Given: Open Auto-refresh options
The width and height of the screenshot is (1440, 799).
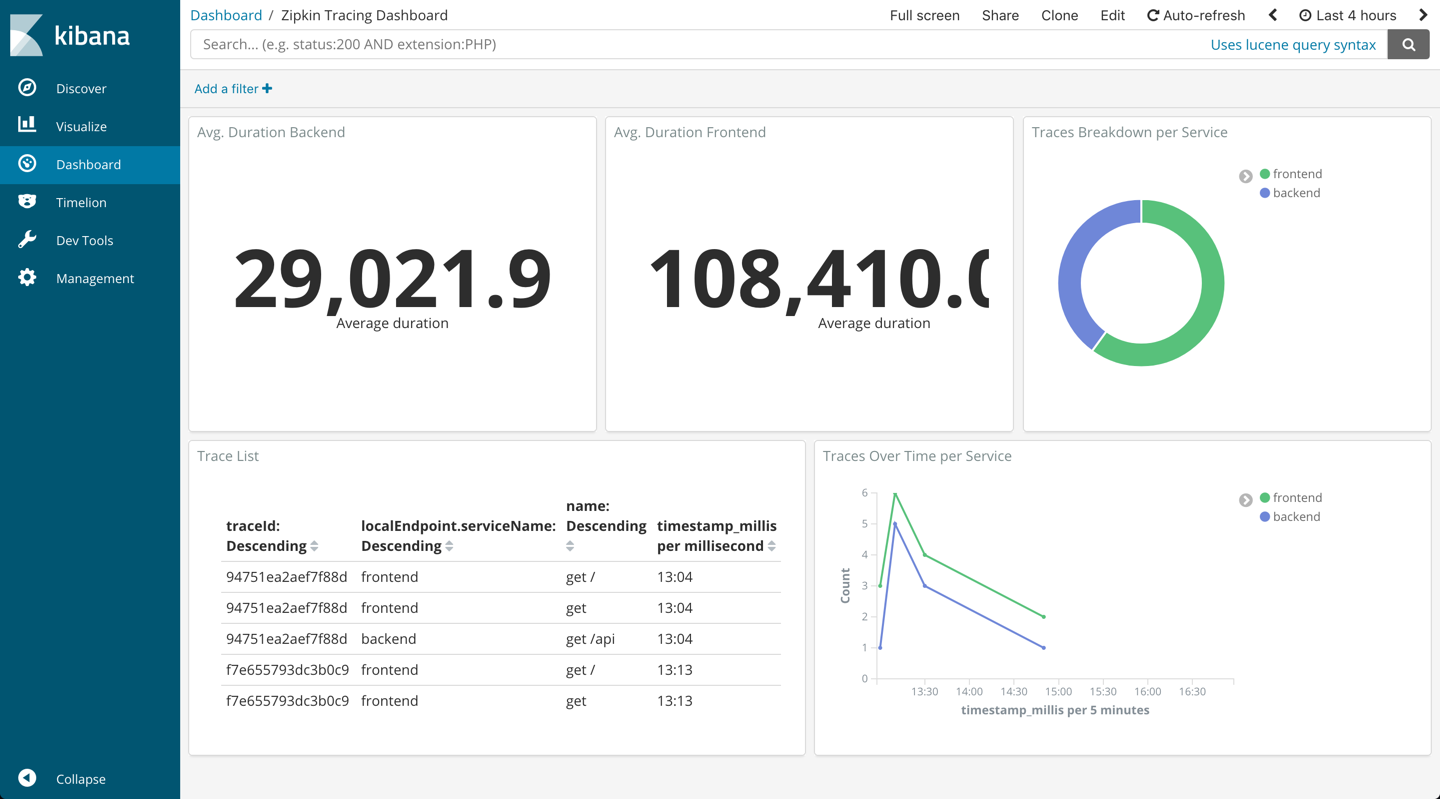Looking at the screenshot, I should (1196, 15).
